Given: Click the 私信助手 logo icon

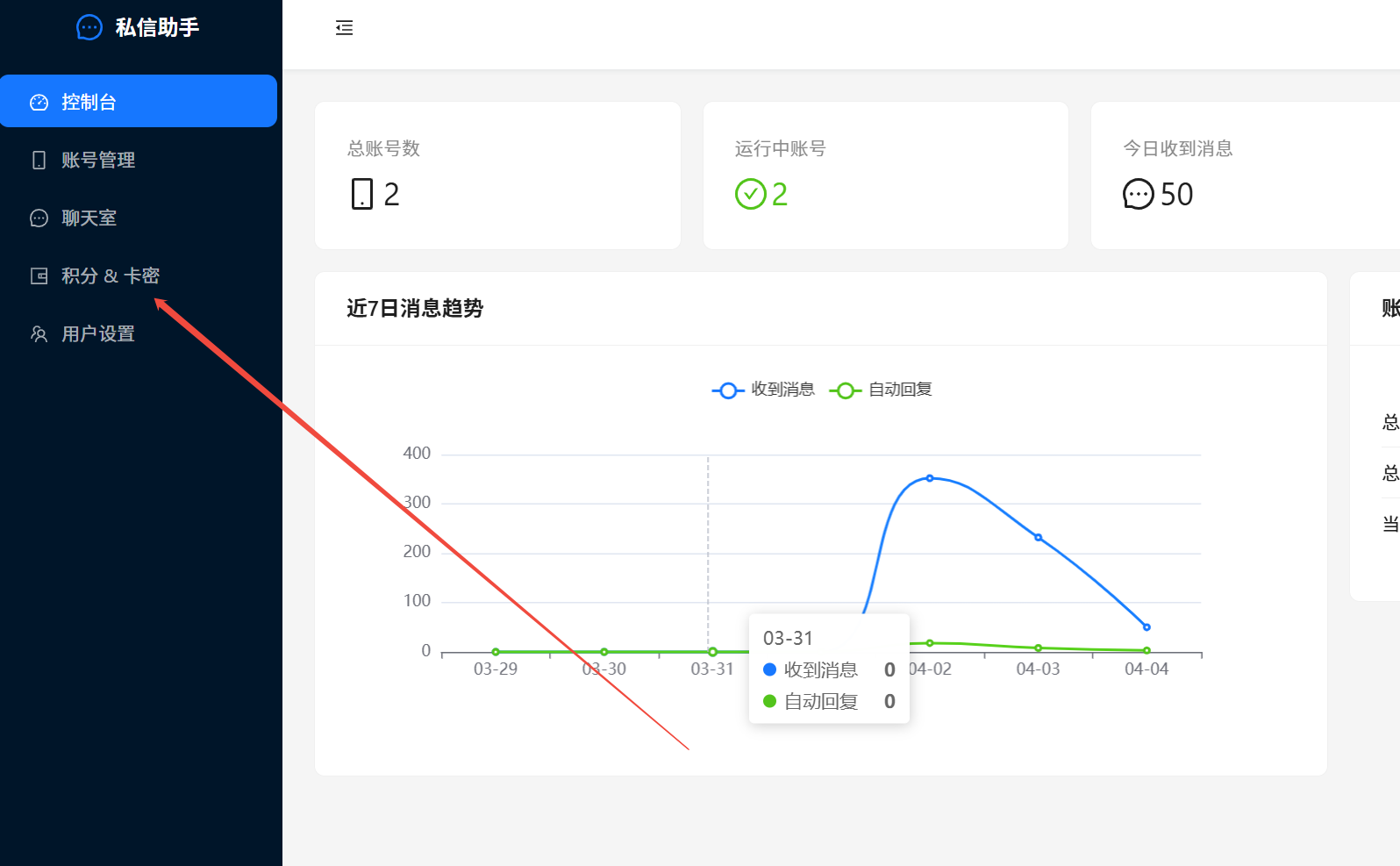Looking at the screenshot, I should (89, 28).
